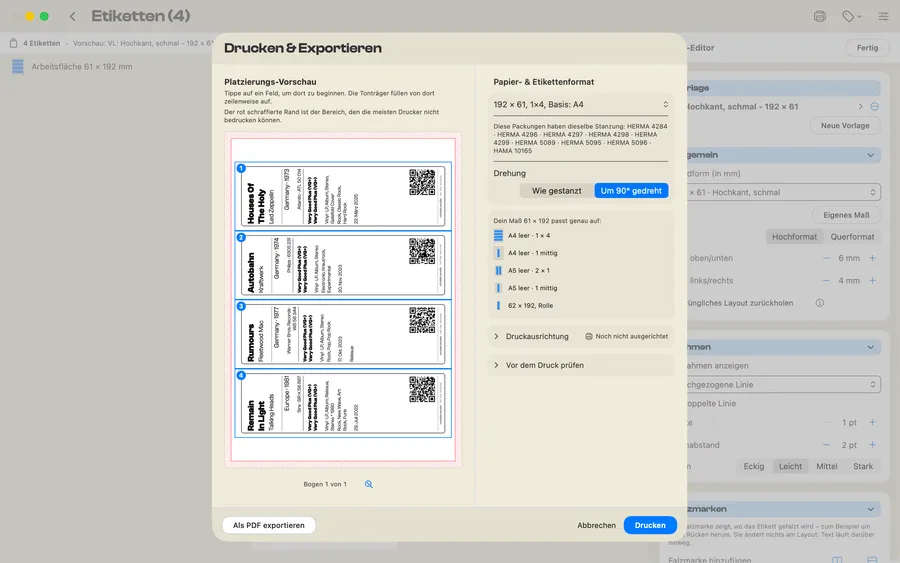The image size is (900, 563).
Task: Select 'Um 90° gedreht' rotation option
Action: [x=631, y=191]
